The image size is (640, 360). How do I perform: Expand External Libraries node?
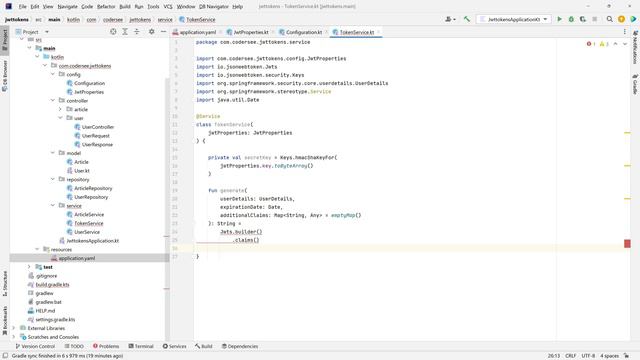[14, 328]
